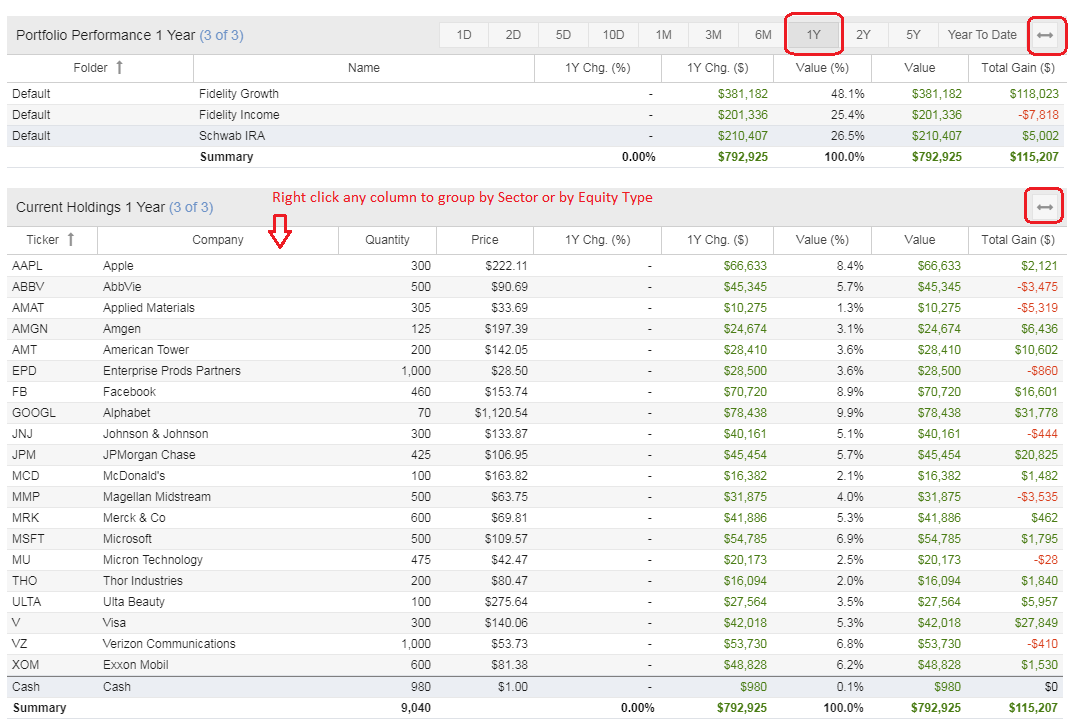
Task: Click sort arrow next to Ticker column
Action: 70,240
